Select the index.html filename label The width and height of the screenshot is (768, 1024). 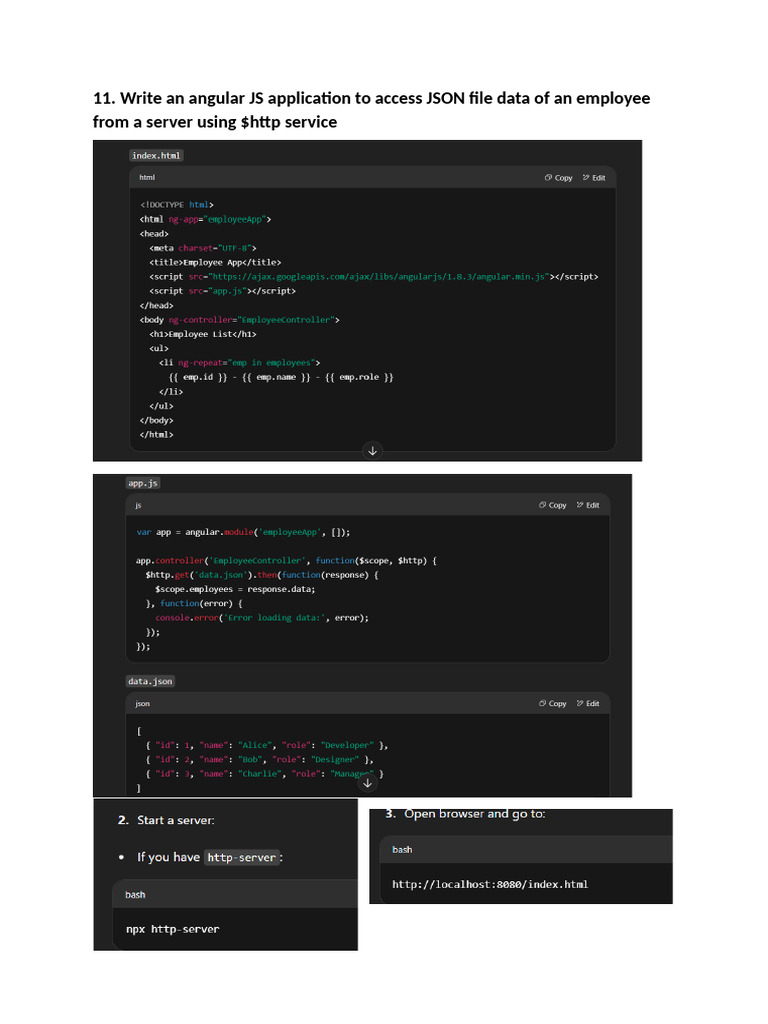[157, 155]
